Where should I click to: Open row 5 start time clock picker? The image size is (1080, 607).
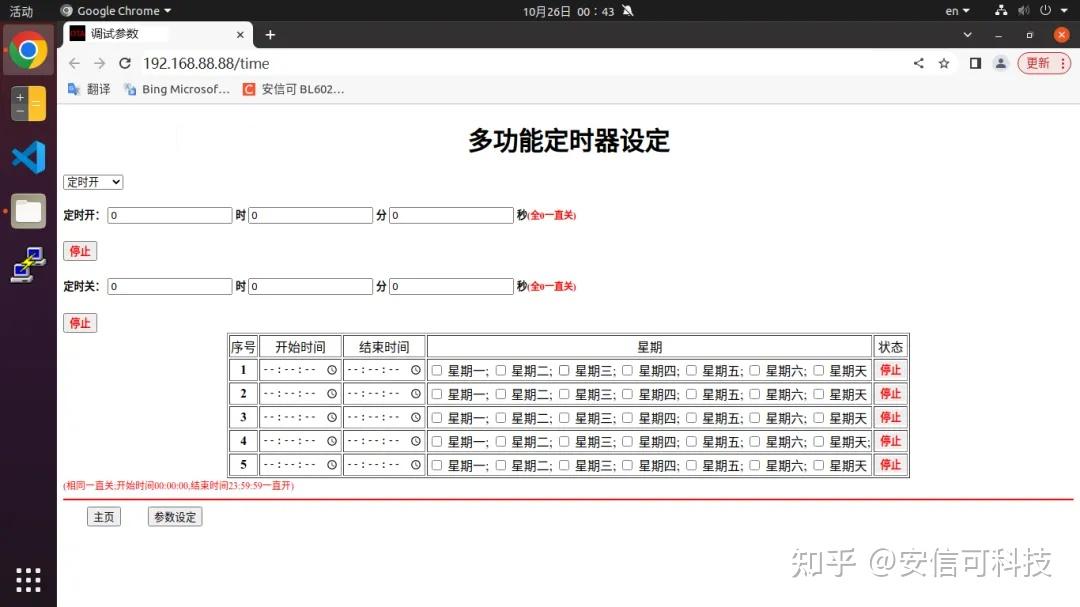click(x=332, y=465)
